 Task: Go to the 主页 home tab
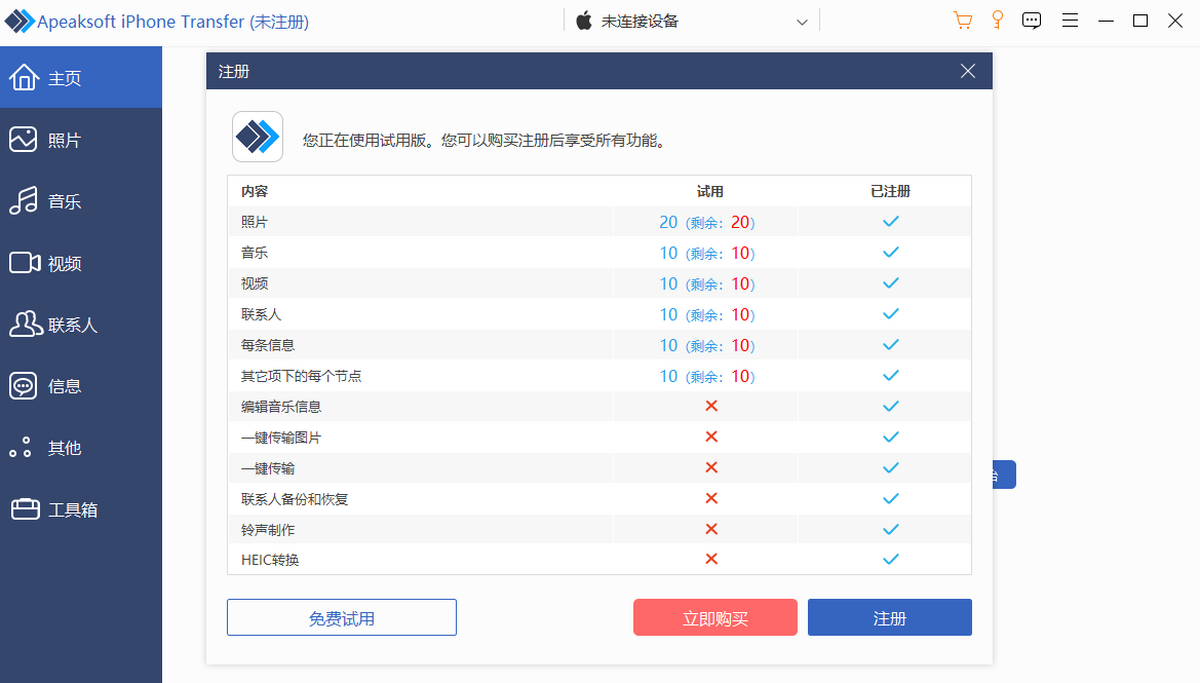click(x=81, y=78)
